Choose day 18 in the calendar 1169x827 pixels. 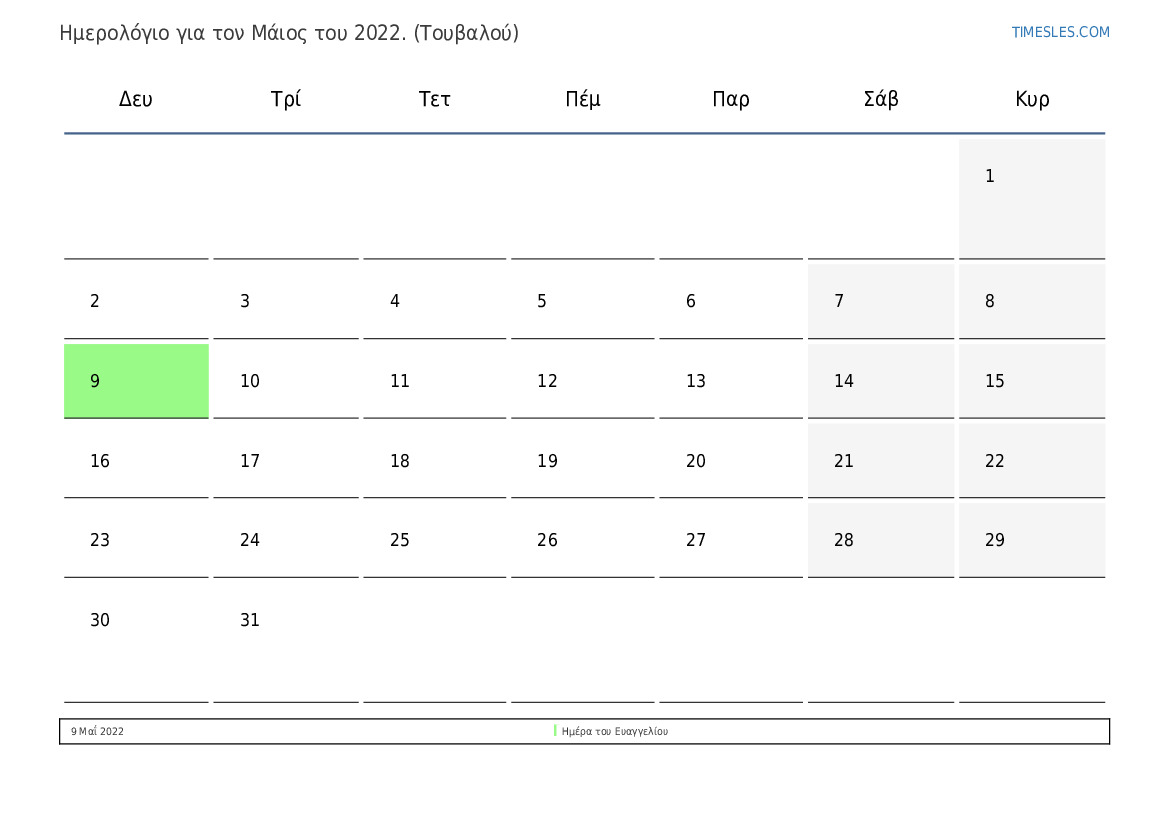coord(434,461)
